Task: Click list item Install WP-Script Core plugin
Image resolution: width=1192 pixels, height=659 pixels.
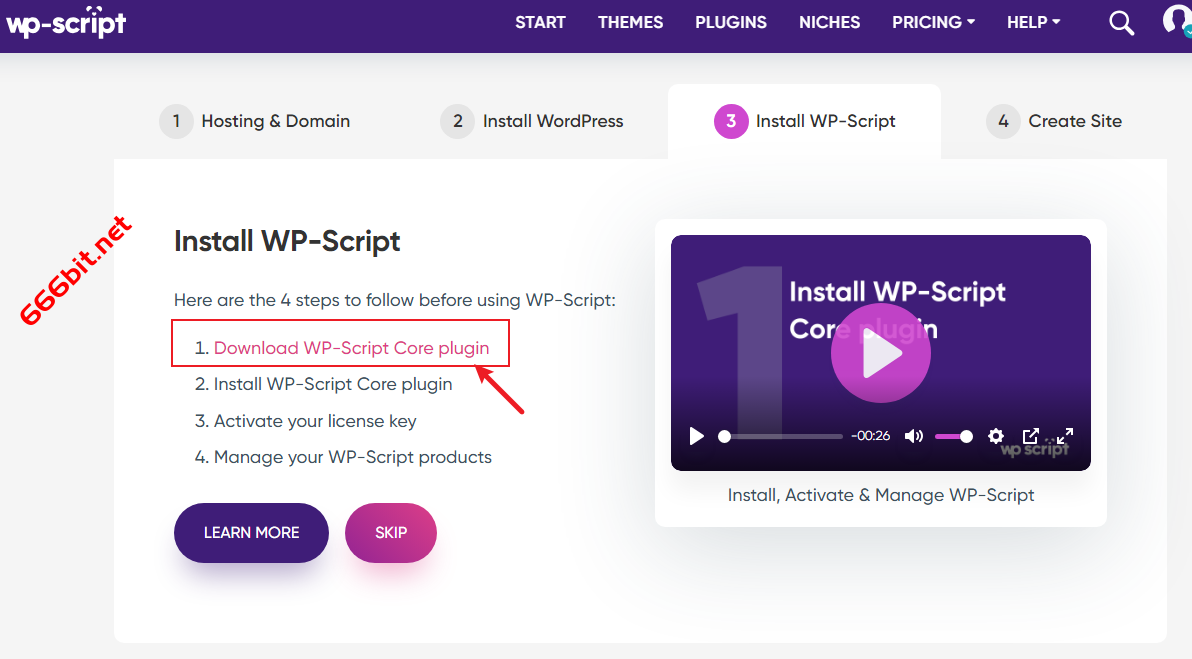Action: pos(333,385)
